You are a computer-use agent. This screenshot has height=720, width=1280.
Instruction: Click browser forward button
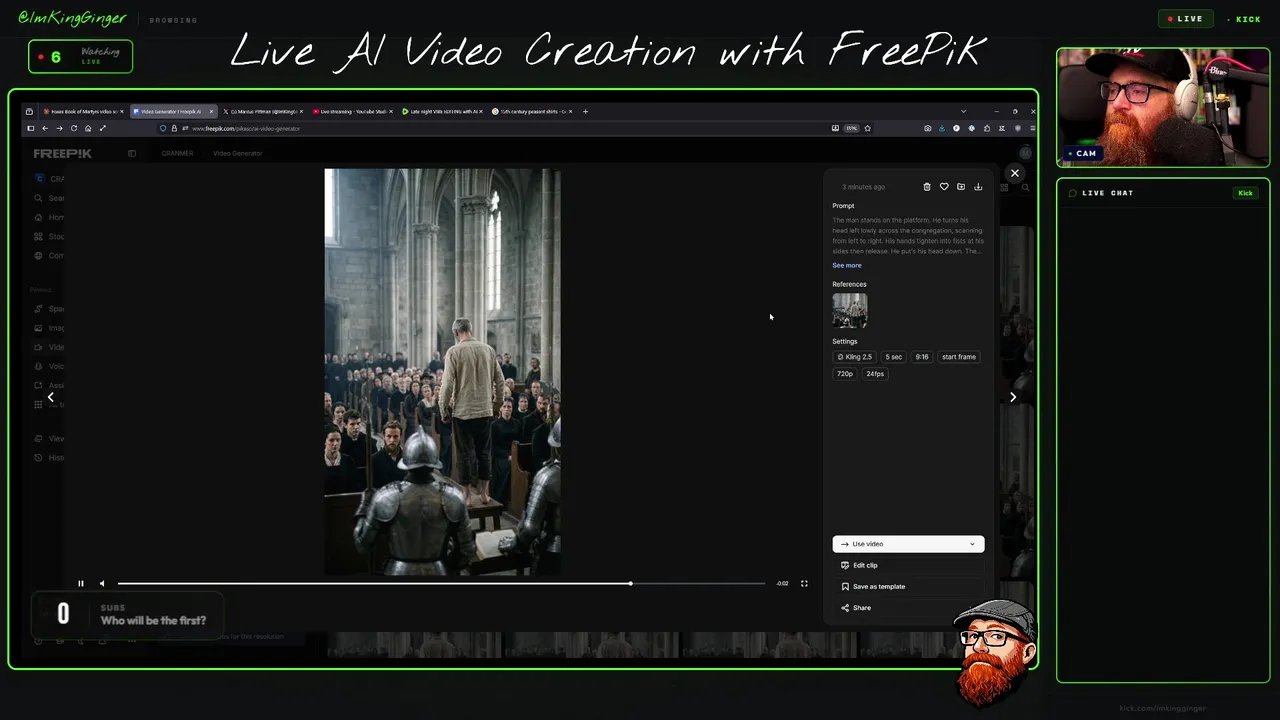click(x=59, y=128)
